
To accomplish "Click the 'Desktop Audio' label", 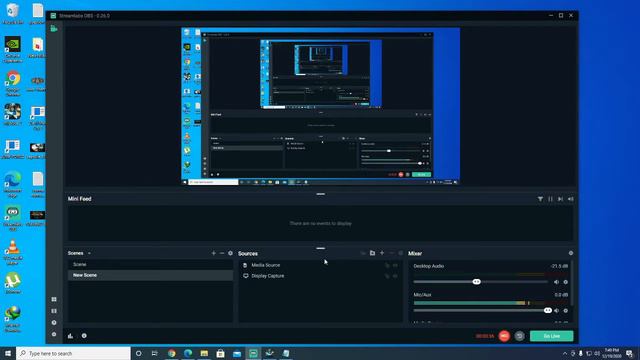I will [x=429, y=266].
